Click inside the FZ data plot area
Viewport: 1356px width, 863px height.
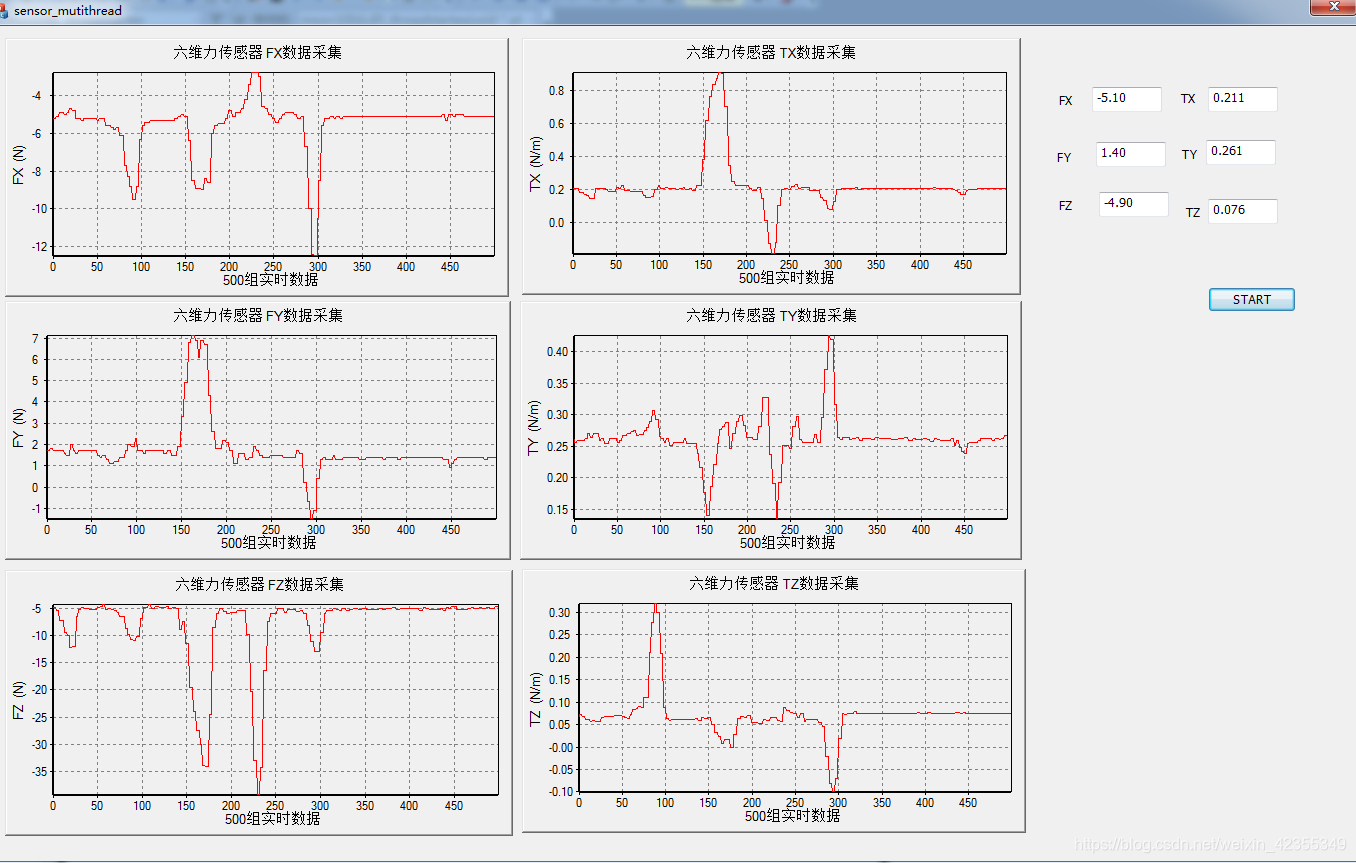point(275,699)
